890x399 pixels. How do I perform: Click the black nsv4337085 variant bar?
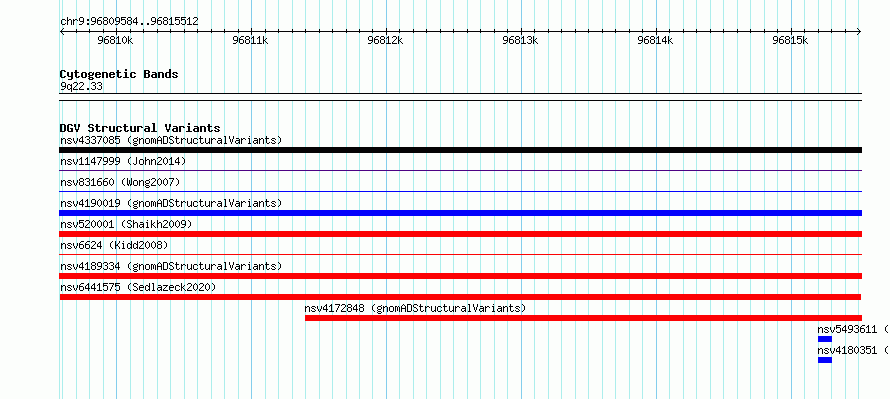coord(460,150)
